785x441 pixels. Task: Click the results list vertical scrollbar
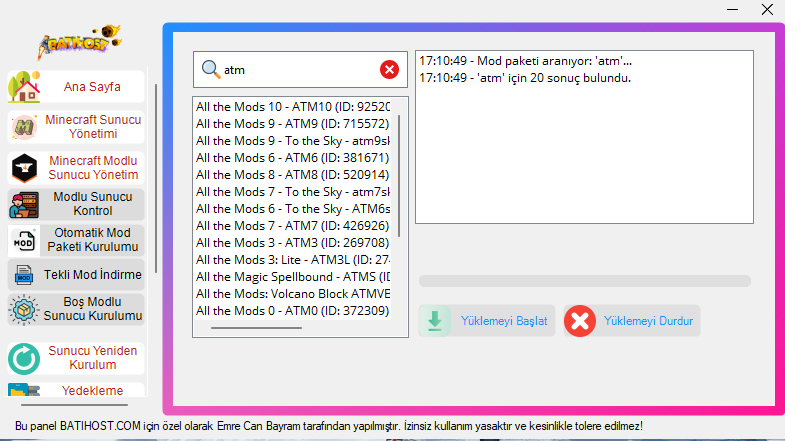[399, 176]
